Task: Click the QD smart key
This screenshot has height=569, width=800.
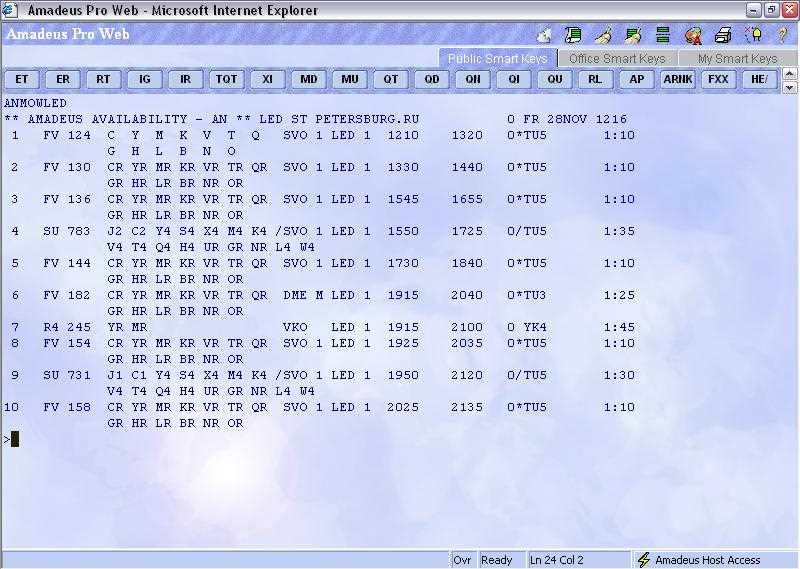Action: pos(432,79)
